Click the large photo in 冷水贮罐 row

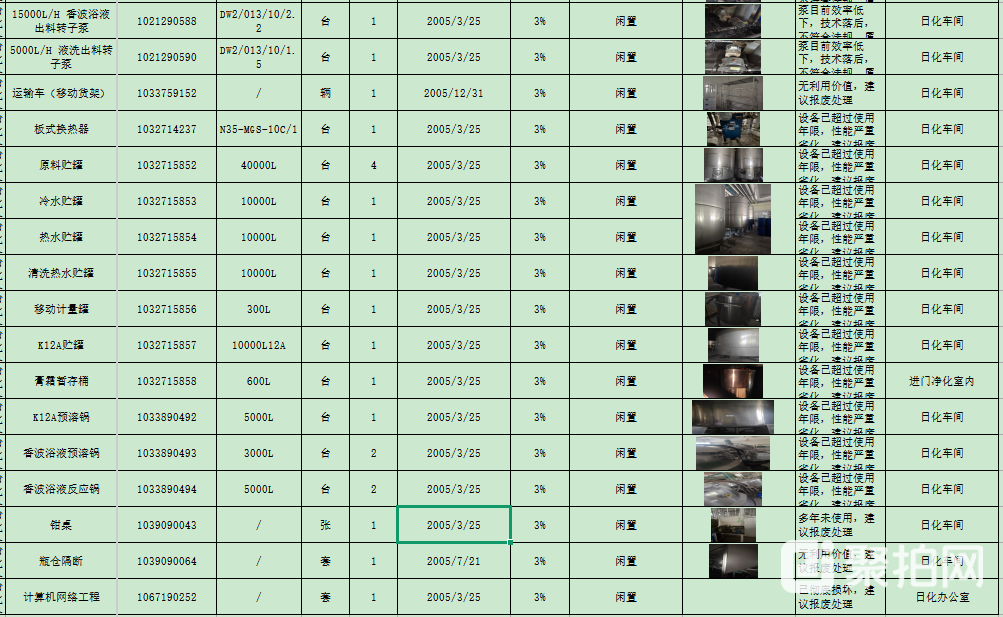732,218
